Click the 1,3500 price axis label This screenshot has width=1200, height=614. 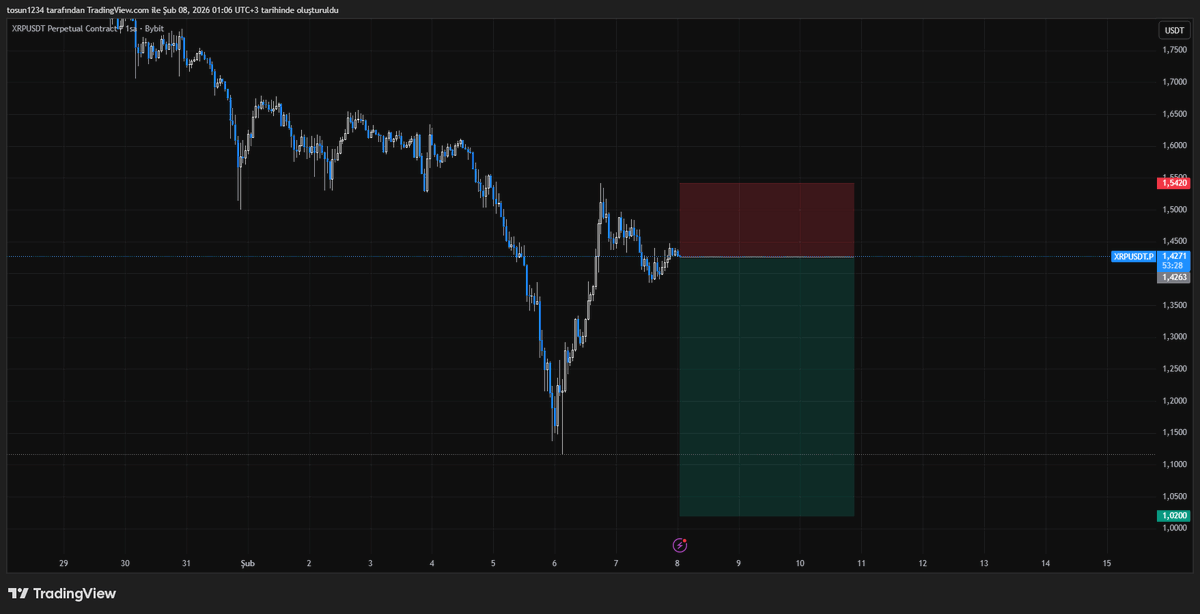1174,304
